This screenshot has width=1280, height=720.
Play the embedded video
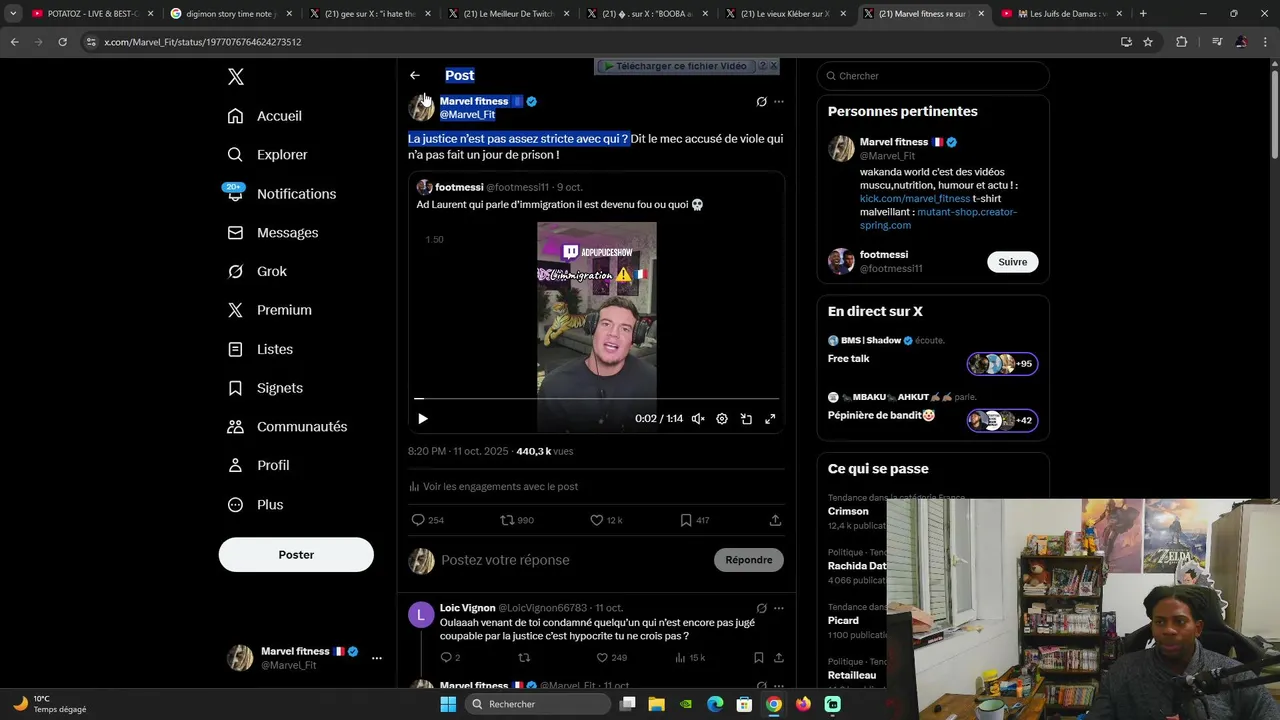pos(422,419)
